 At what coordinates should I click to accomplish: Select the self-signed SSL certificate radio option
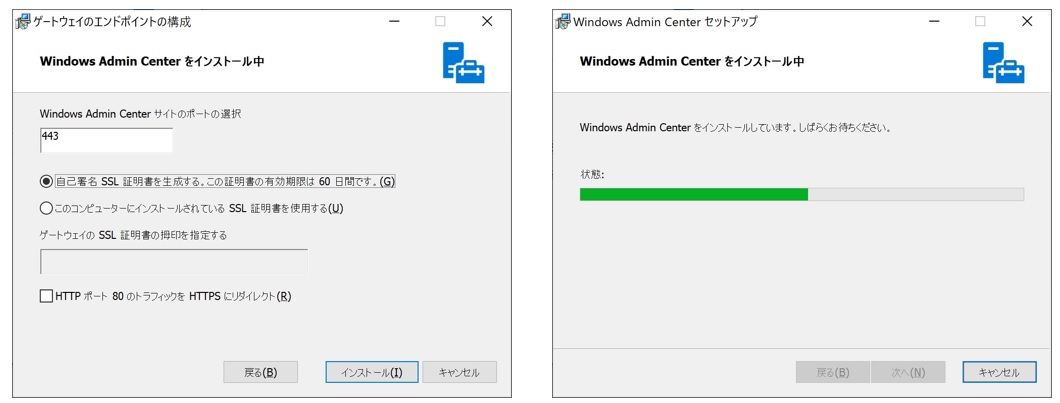point(46,181)
